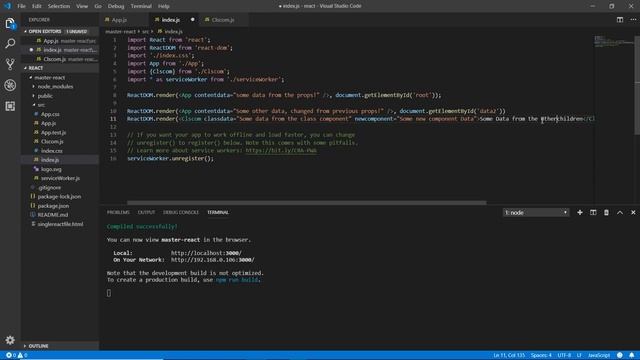Open the feedback smiley in status bar
The height and width of the screenshot is (360, 640).
620,356
